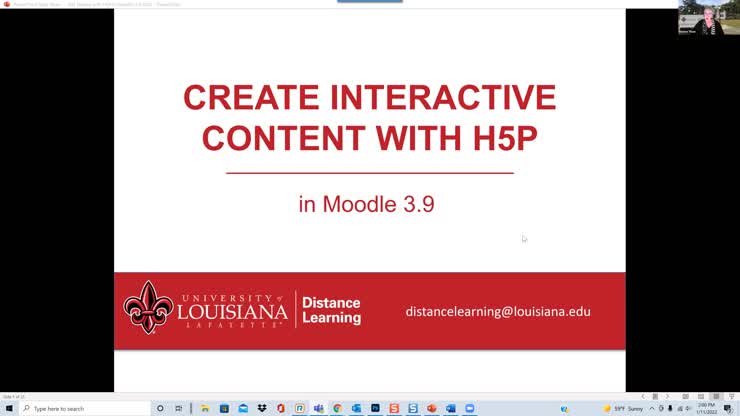Open Snagit orange S icon
Screen dimensions: 740x416
(394, 408)
